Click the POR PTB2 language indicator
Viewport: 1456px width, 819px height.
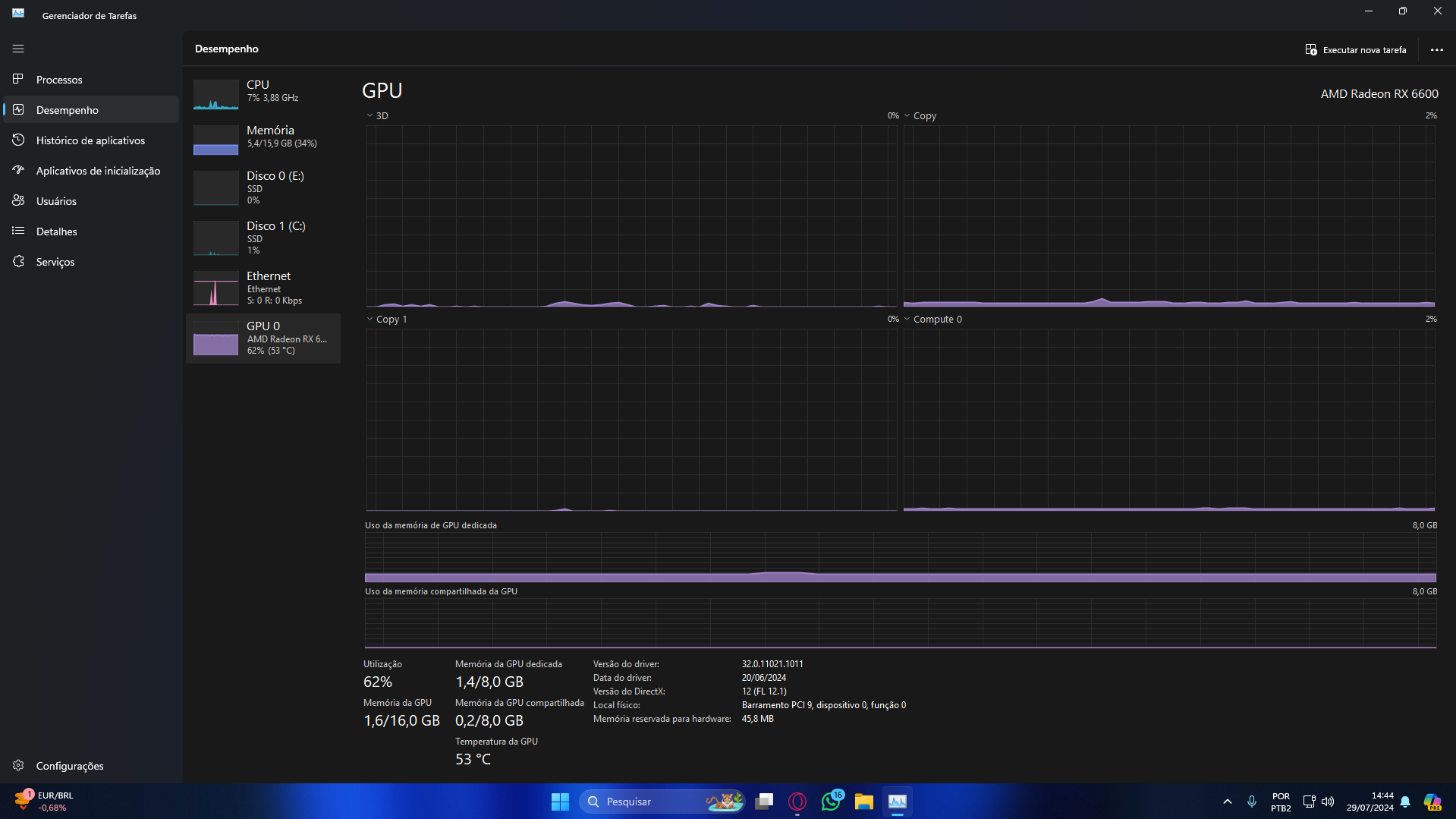pos(1281,802)
